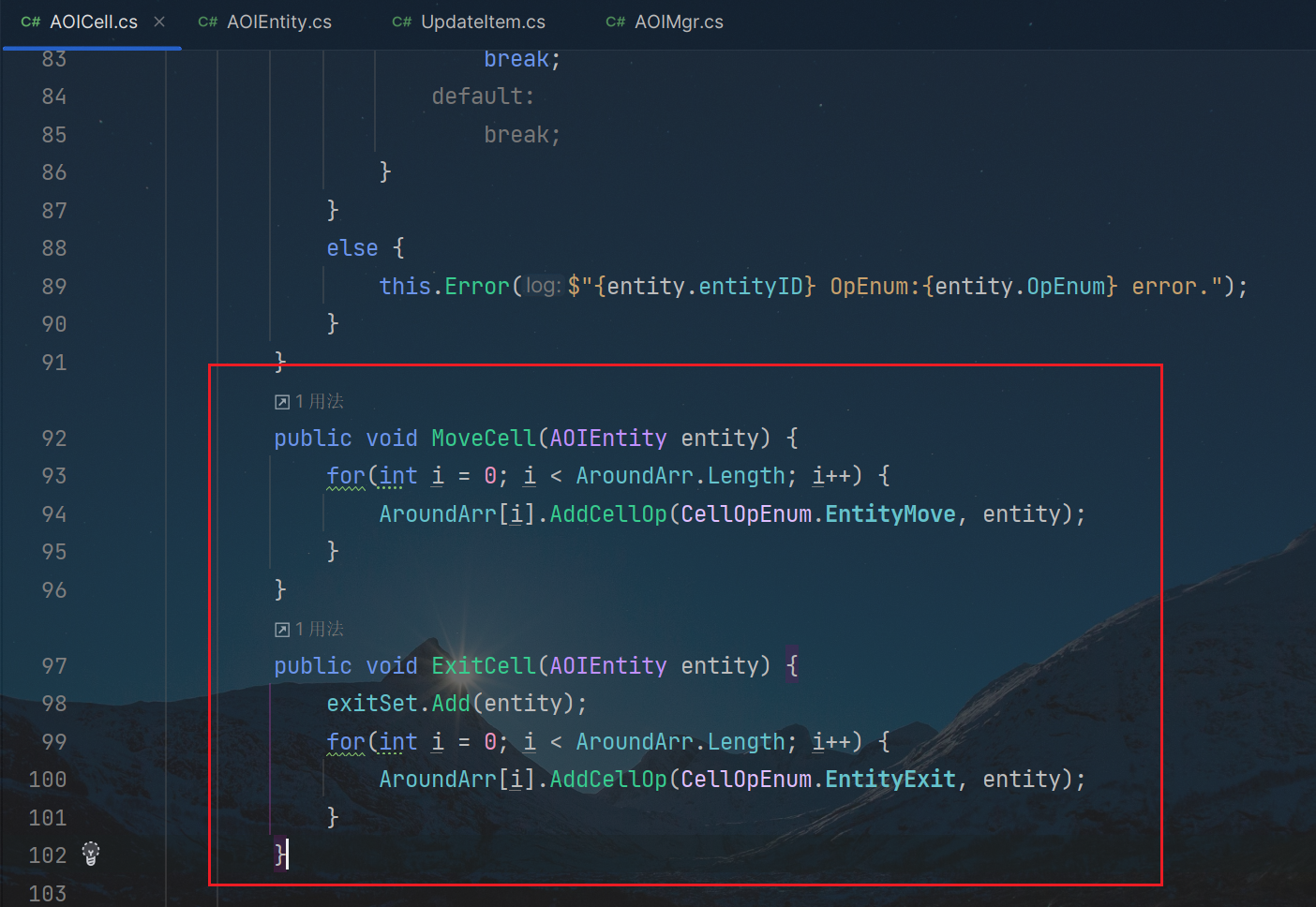Image resolution: width=1316 pixels, height=907 pixels.
Task: Click the usages icon above the ExitCell method
Action: click(281, 630)
